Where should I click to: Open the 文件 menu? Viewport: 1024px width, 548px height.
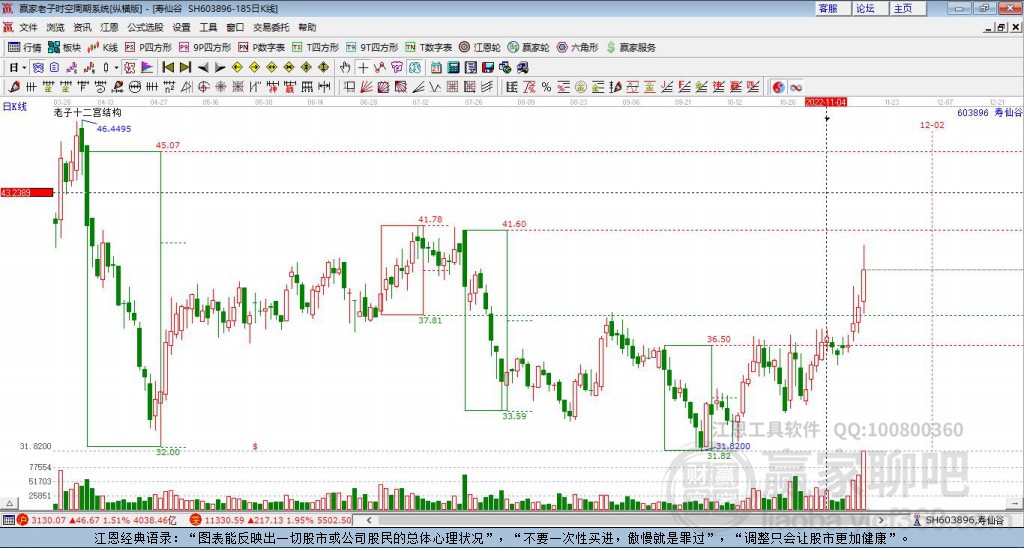[29, 27]
